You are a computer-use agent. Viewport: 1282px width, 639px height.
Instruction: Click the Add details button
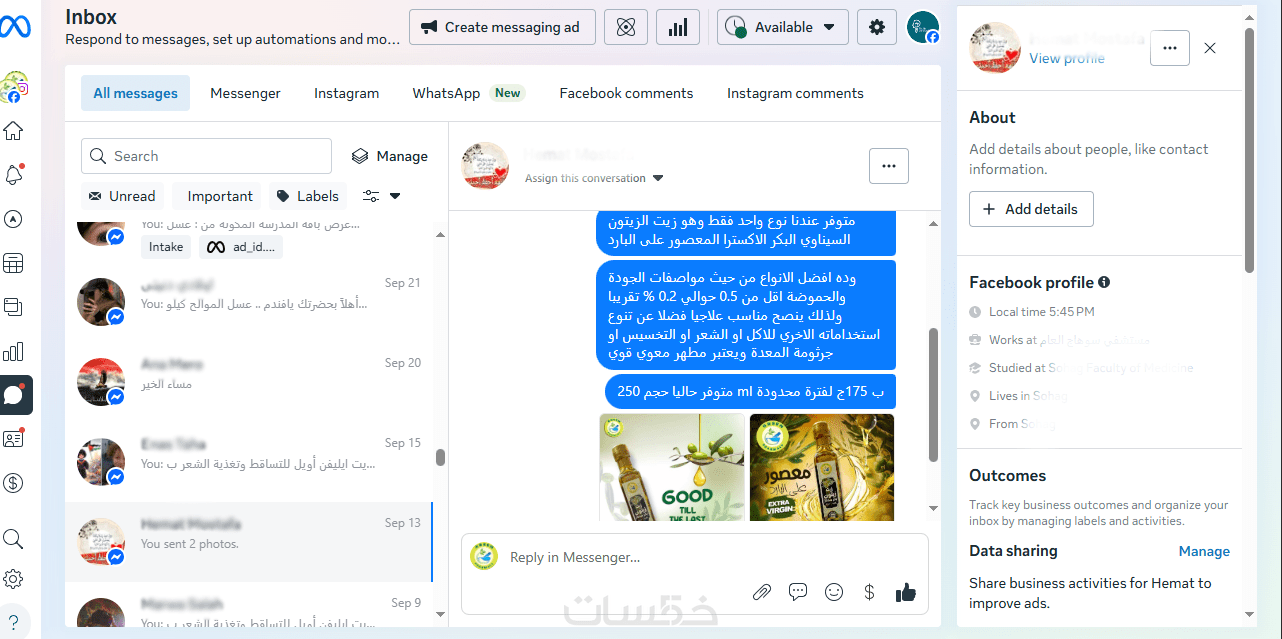tap(1031, 209)
